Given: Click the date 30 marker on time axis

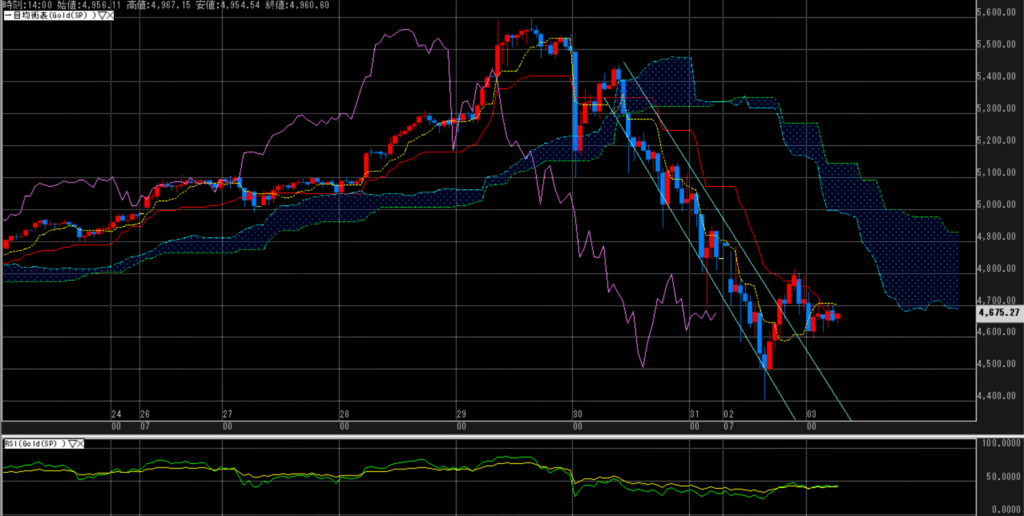Looking at the screenshot, I should pyautogui.click(x=577, y=413).
